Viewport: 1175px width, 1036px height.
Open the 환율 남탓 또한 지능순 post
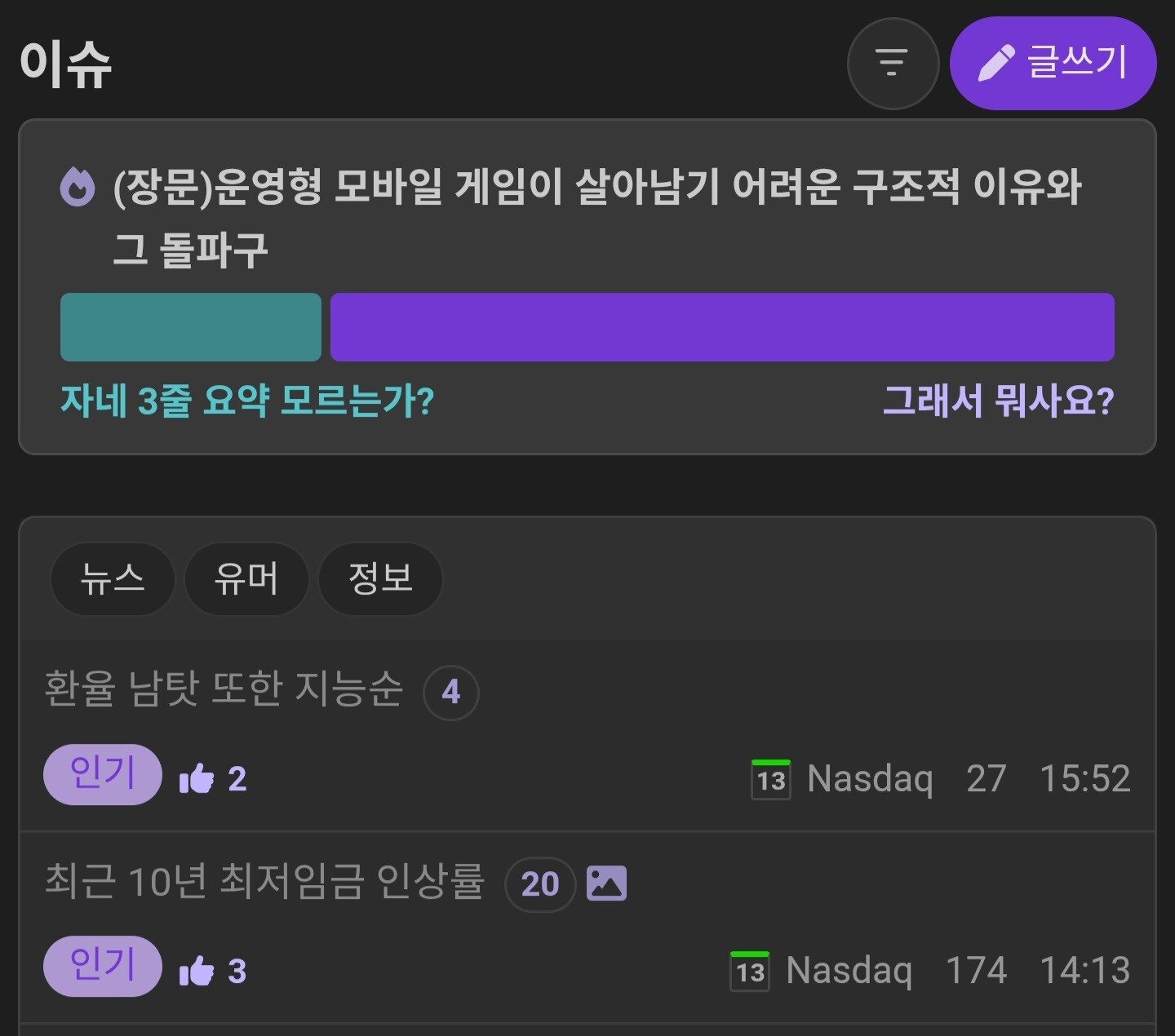pos(224,689)
